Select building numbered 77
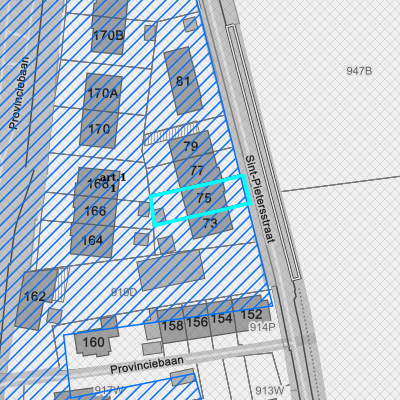This screenshot has width=400, height=400. [197, 171]
